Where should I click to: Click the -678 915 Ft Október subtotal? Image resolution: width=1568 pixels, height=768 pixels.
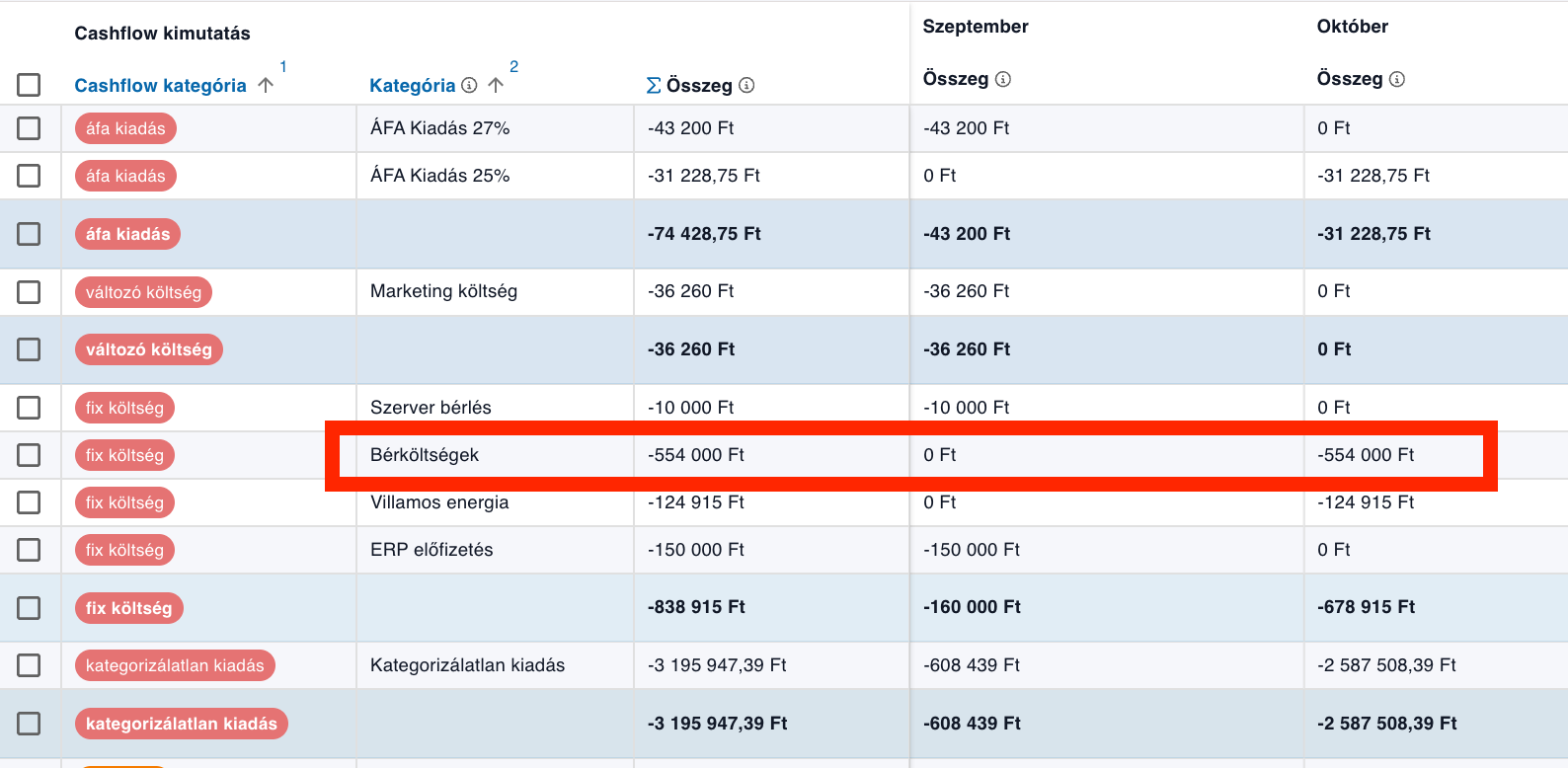click(1366, 607)
